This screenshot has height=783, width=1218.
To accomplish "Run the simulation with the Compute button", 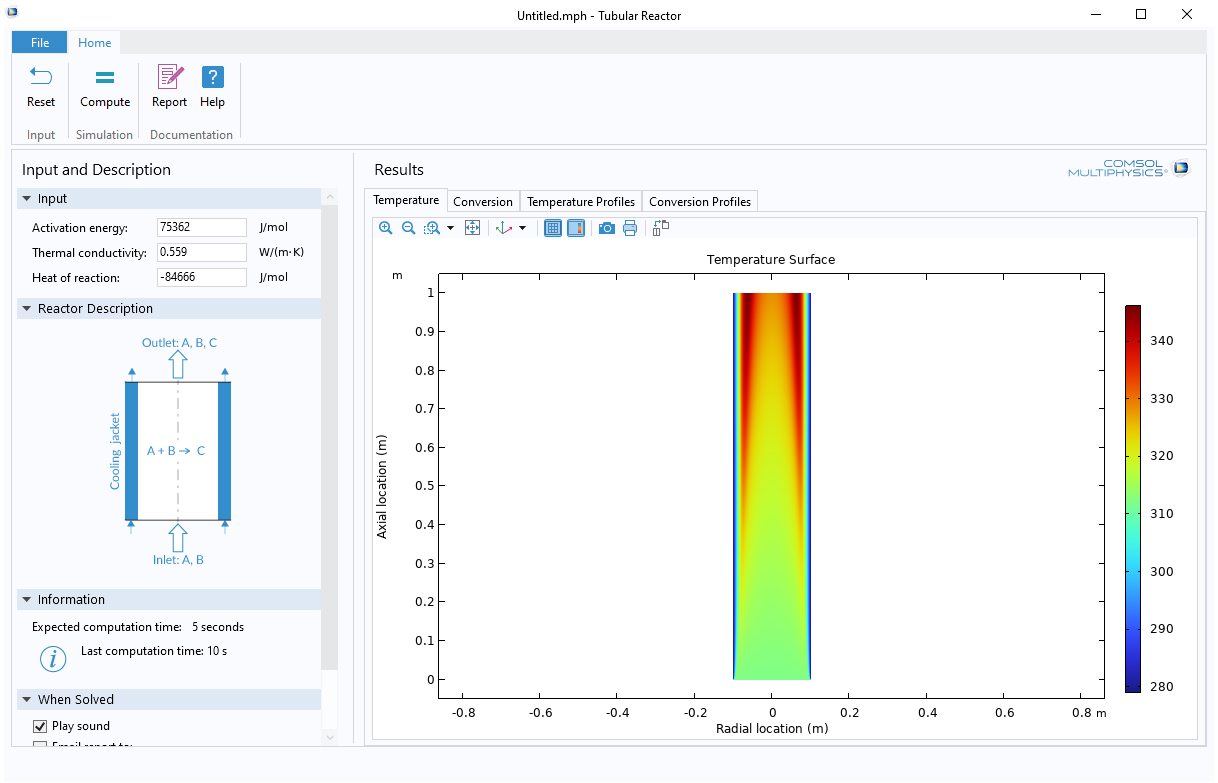I will point(105,78).
